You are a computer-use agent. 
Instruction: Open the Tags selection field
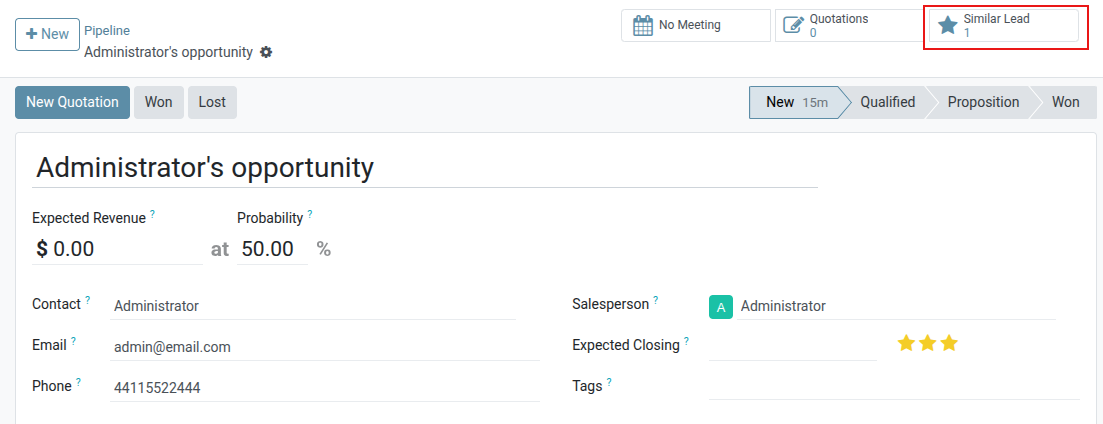[x=893, y=386]
